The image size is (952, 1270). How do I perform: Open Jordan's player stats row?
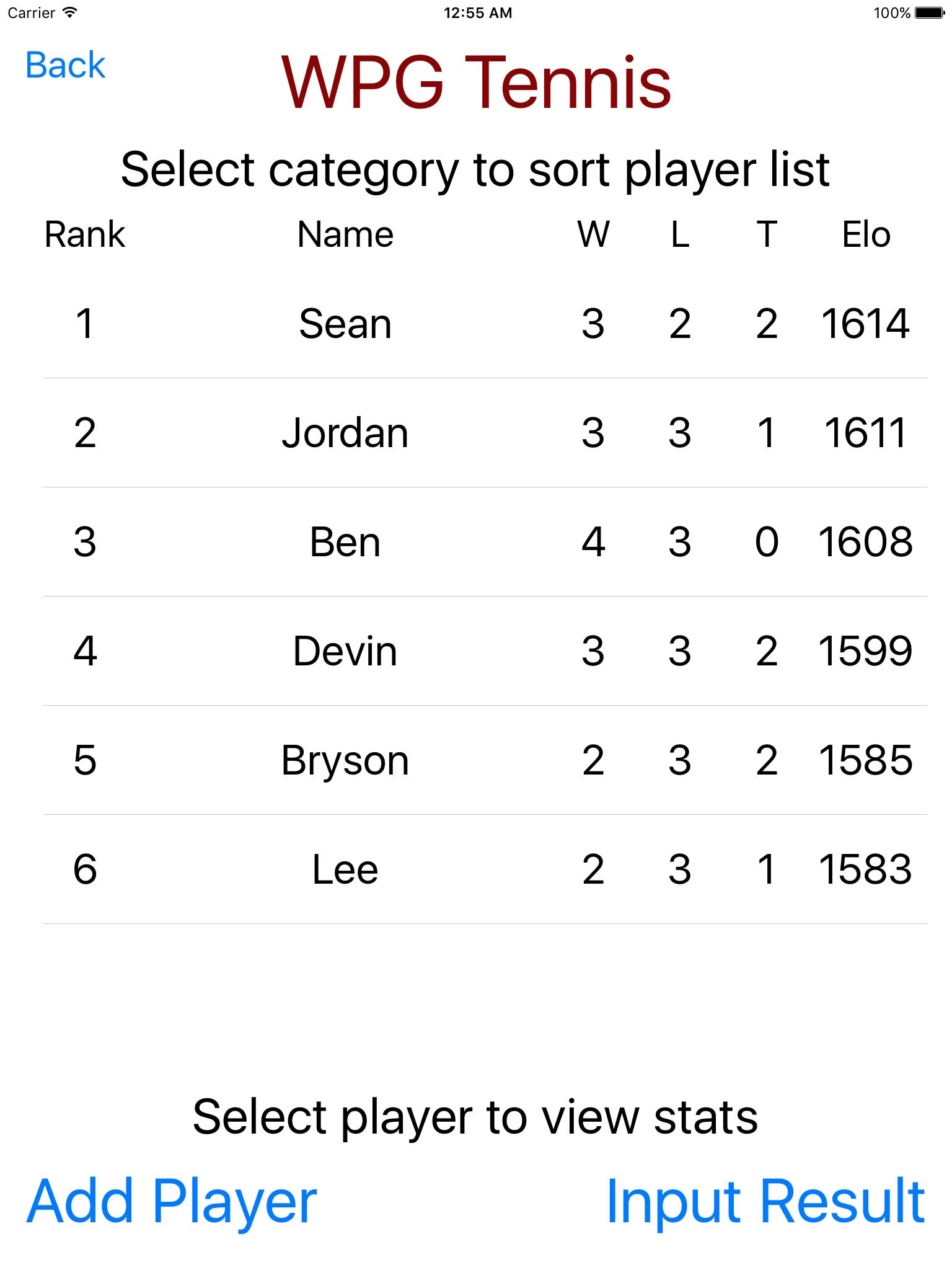click(x=345, y=433)
